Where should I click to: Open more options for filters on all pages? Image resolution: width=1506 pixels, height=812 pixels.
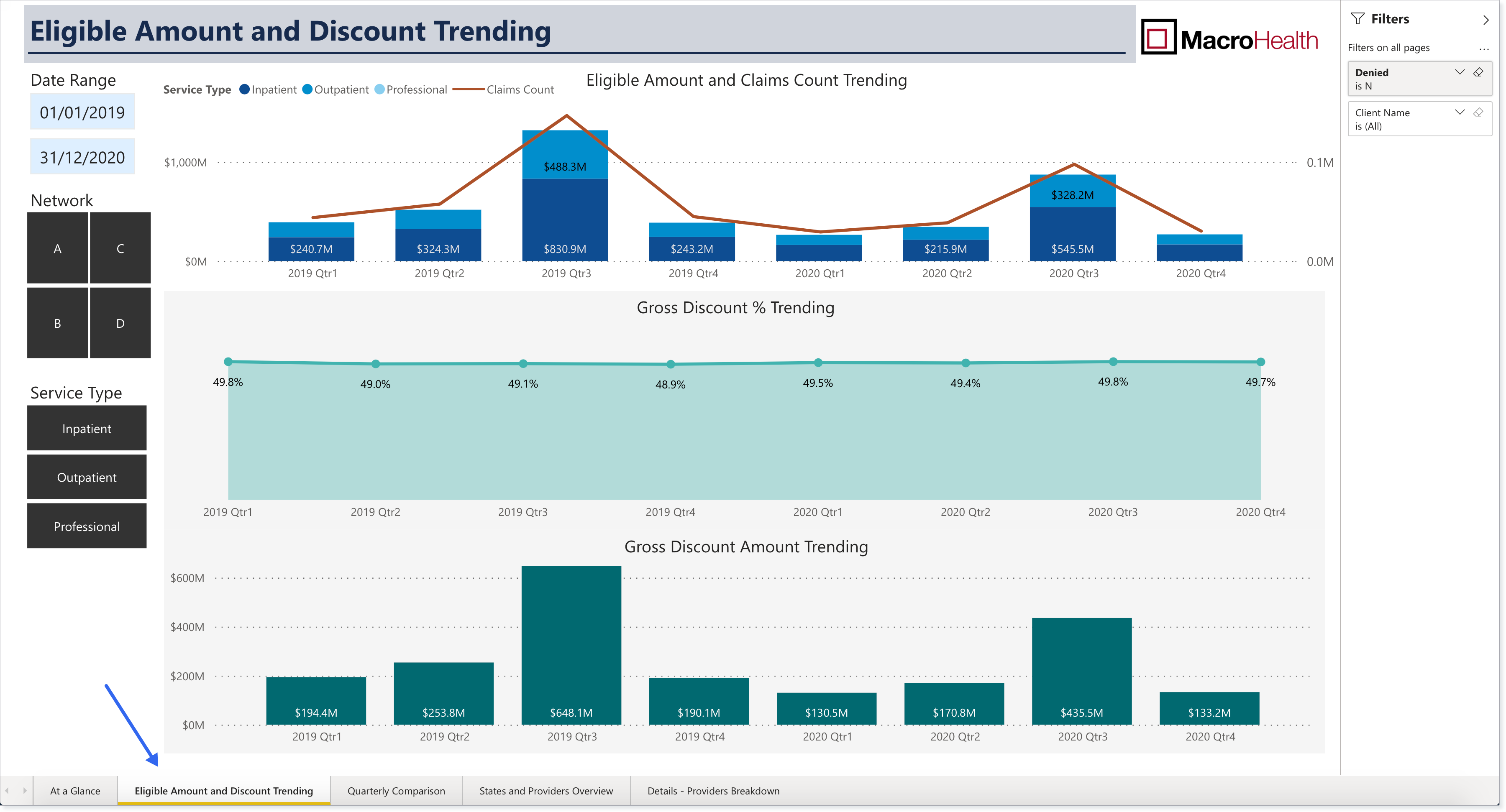click(x=1484, y=49)
